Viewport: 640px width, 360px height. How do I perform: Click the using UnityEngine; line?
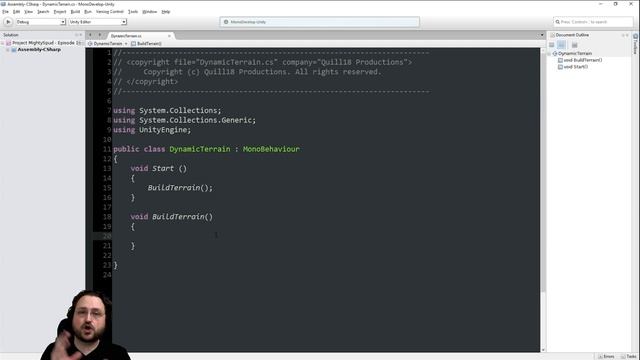click(x=152, y=130)
